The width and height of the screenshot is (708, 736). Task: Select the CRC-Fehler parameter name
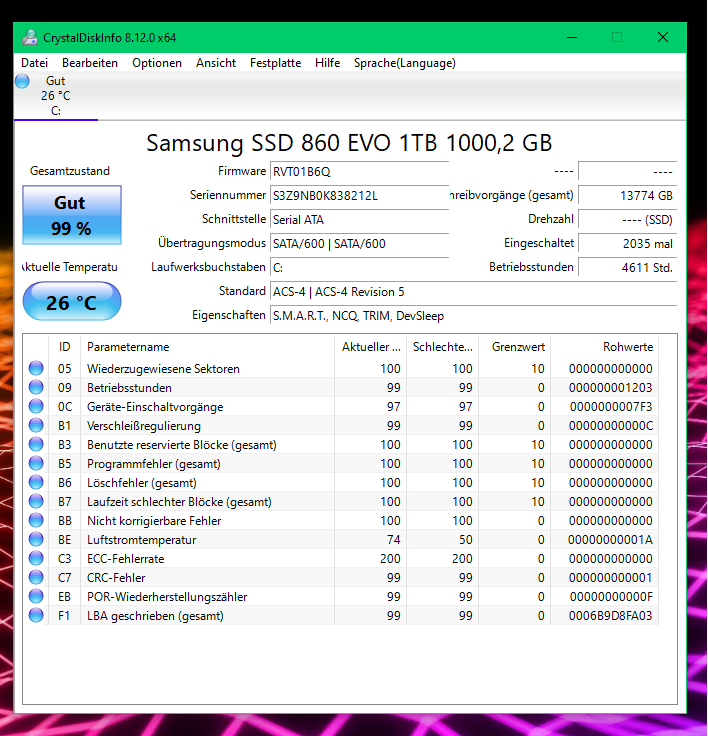116,578
